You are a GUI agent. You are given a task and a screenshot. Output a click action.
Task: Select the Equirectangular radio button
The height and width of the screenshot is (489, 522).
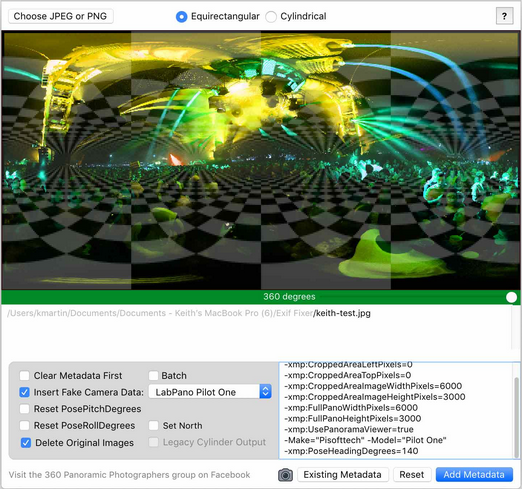181,16
